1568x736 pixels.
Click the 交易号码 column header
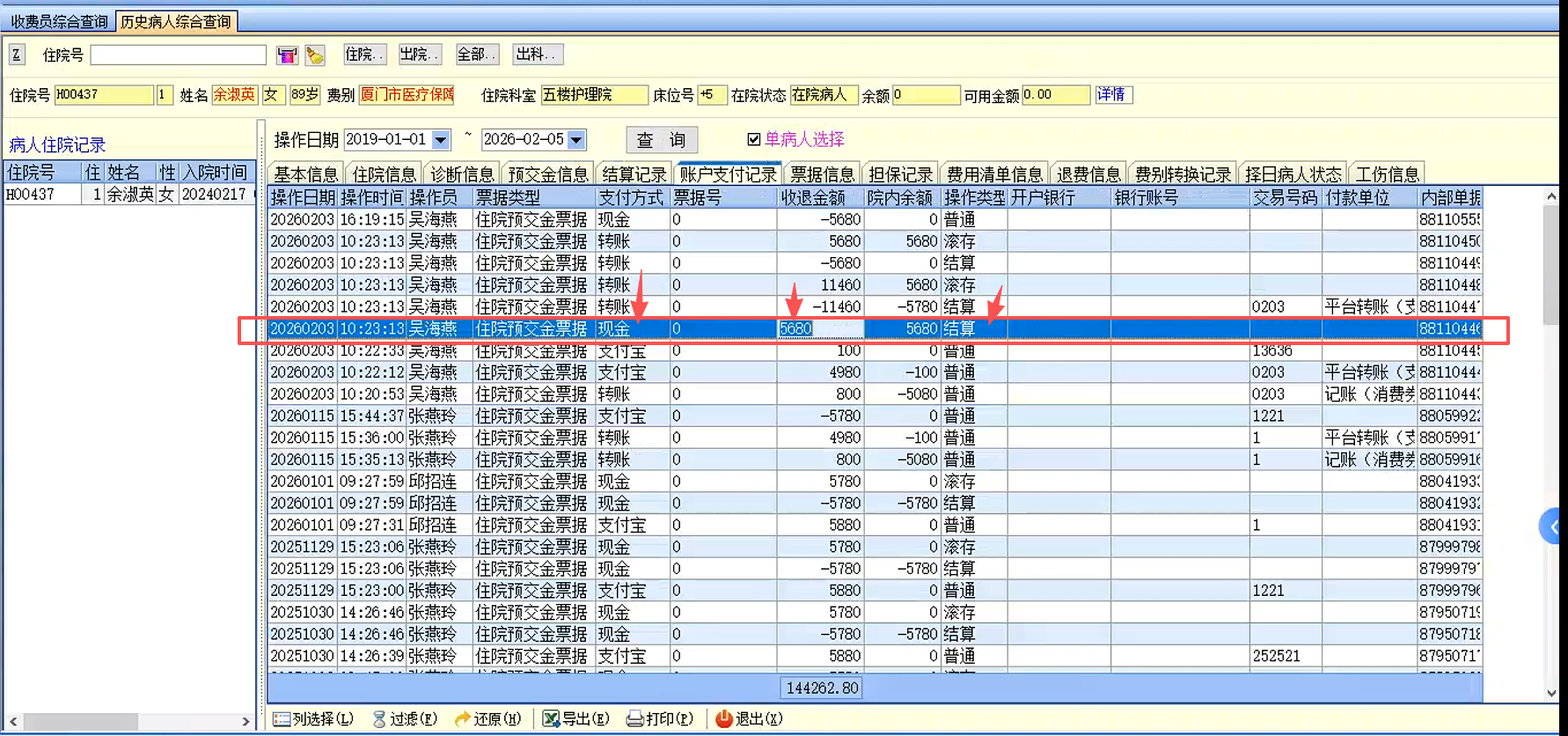click(1286, 197)
